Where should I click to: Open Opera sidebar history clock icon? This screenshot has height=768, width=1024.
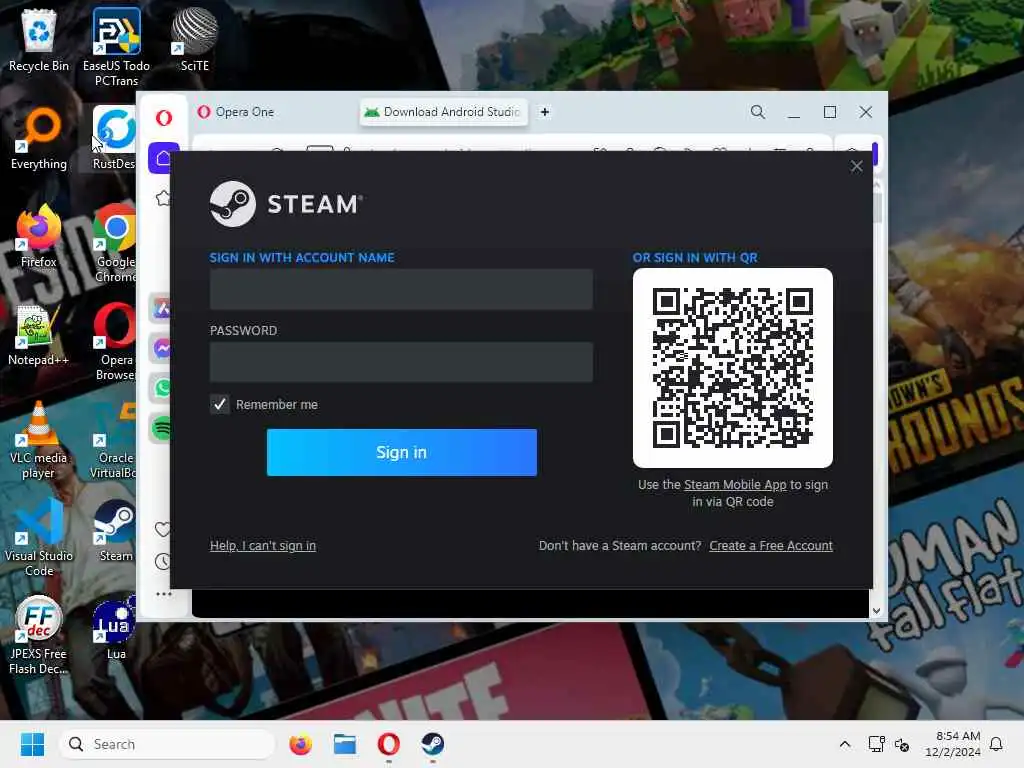pyautogui.click(x=162, y=562)
